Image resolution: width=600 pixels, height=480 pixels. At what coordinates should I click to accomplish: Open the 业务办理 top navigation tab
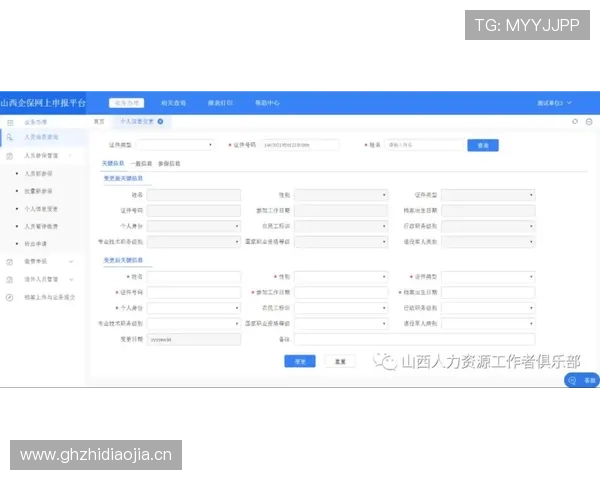click(x=127, y=103)
